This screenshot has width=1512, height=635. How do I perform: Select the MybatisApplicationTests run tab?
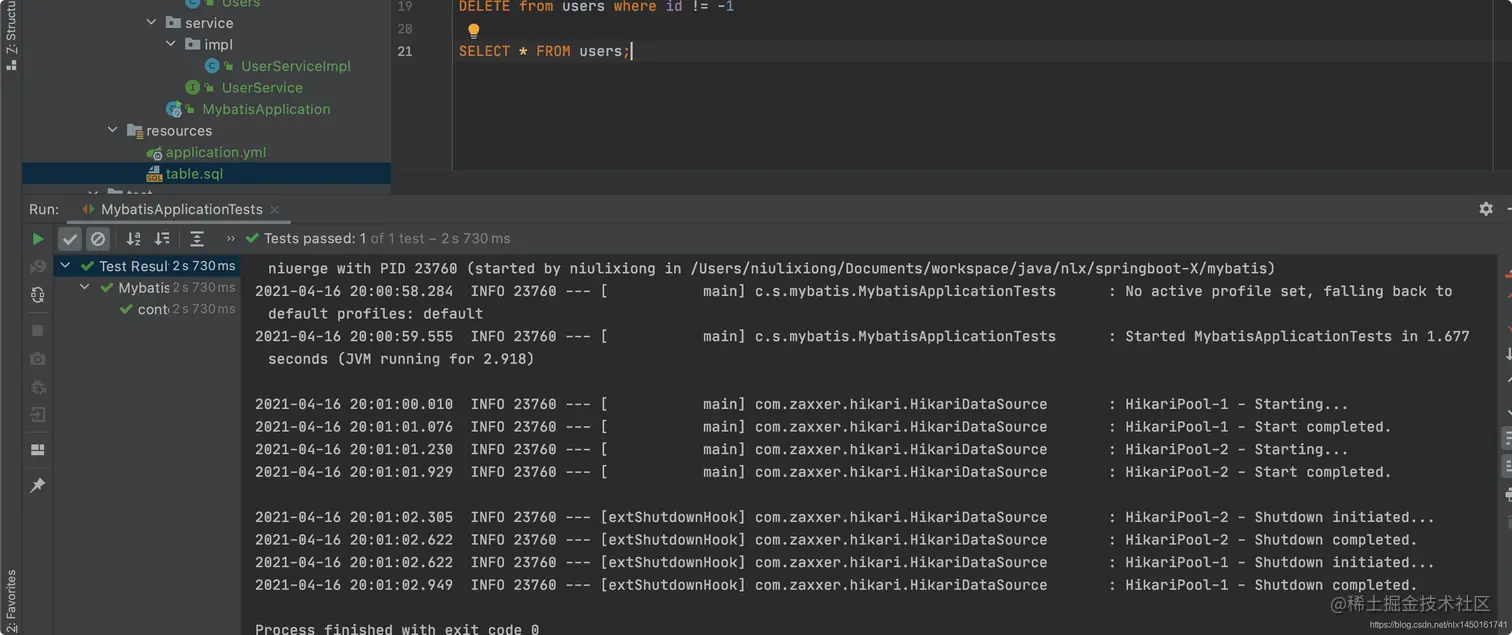pos(181,210)
